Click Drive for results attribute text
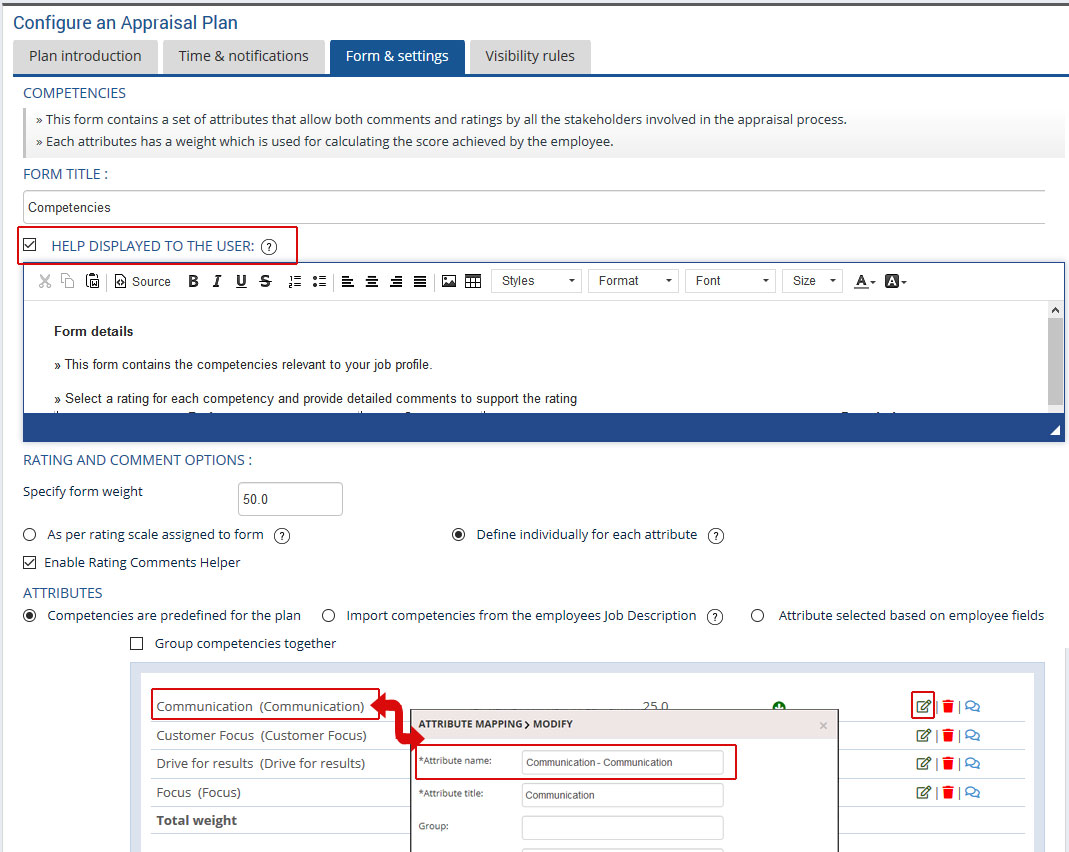The height and width of the screenshot is (852, 1069). [x=260, y=763]
